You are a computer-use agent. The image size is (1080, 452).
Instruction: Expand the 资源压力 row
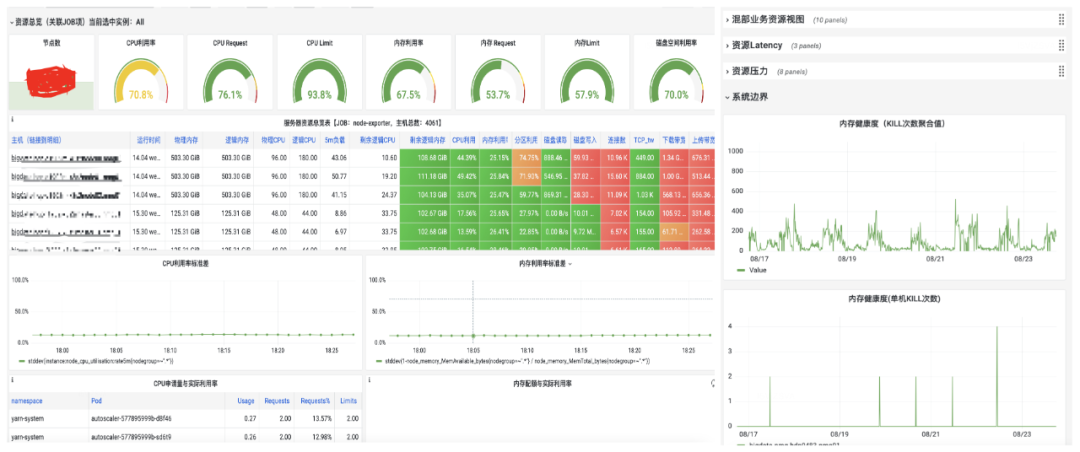[x=727, y=71]
